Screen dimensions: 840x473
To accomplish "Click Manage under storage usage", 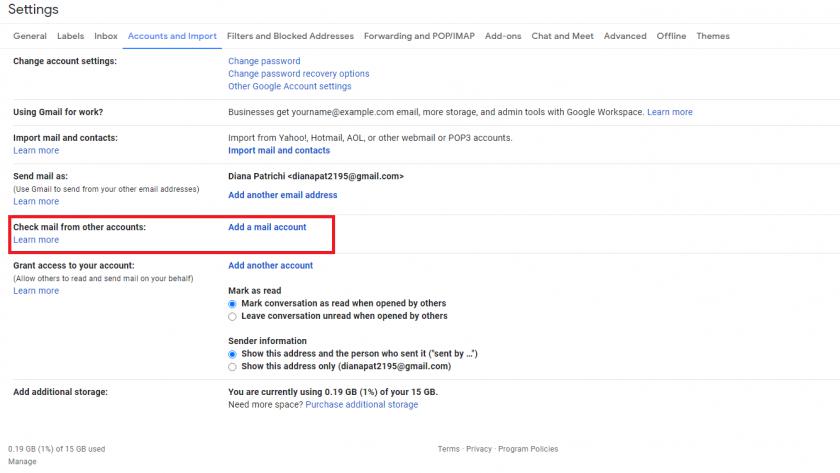I will pyautogui.click(x=22, y=462).
